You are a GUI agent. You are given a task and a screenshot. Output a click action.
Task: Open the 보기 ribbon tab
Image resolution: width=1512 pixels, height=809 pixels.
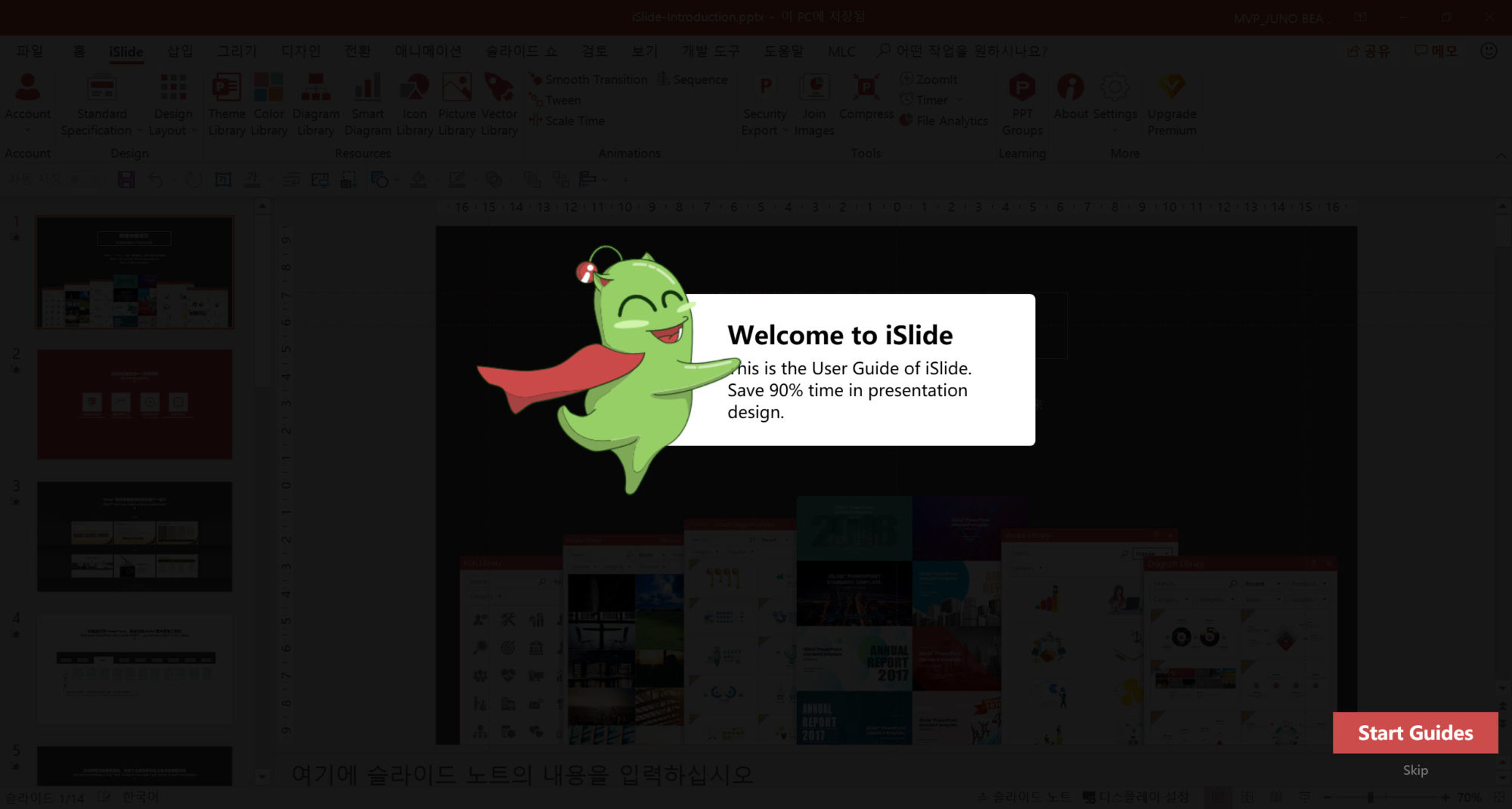point(644,51)
